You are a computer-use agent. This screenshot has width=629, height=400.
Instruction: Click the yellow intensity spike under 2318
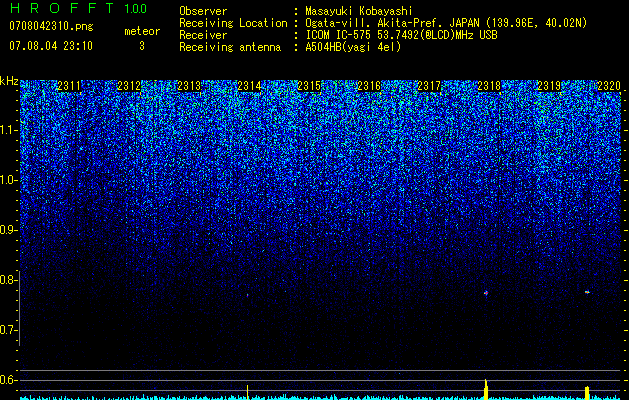pyautogui.click(x=486, y=389)
